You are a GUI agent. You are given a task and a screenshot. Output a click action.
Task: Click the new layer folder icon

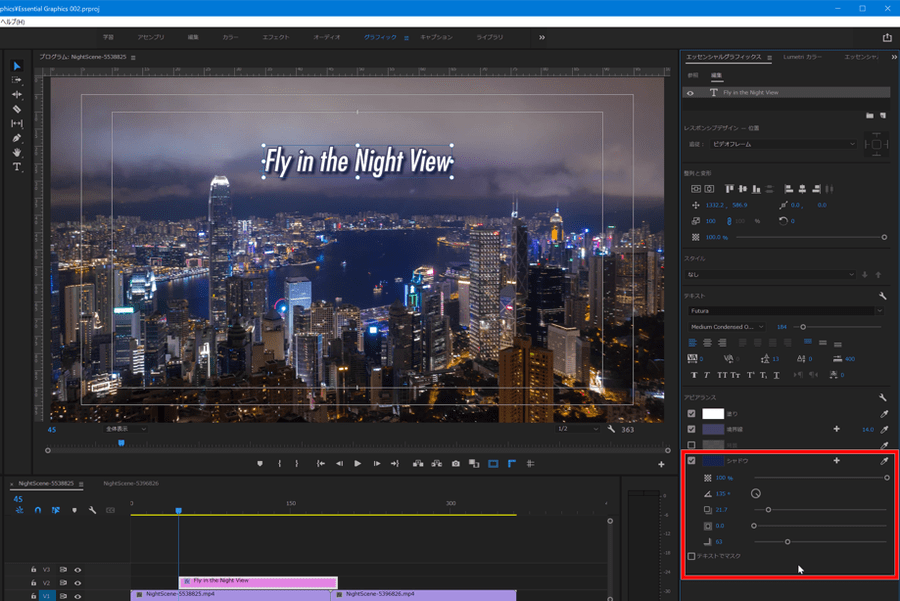tap(869, 116)
